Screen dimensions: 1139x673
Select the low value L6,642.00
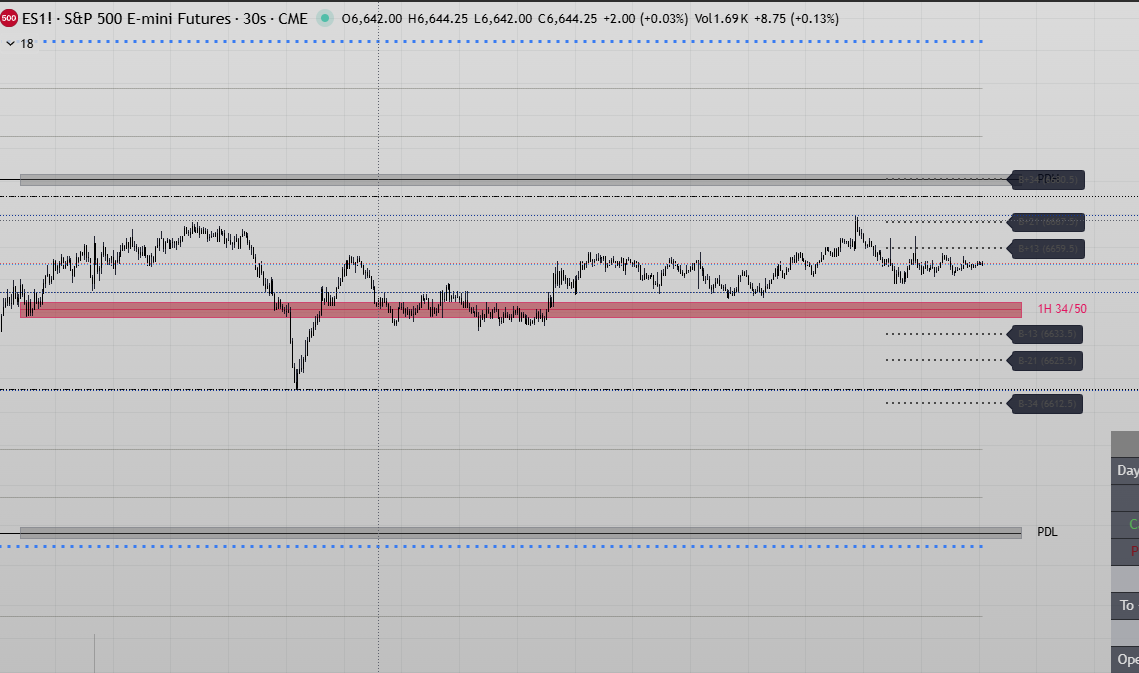point(503,18)
